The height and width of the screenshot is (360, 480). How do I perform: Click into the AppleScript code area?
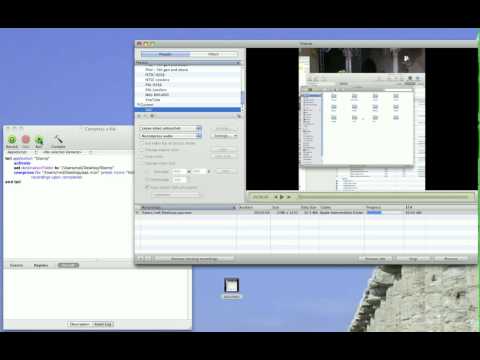point(68,207)
